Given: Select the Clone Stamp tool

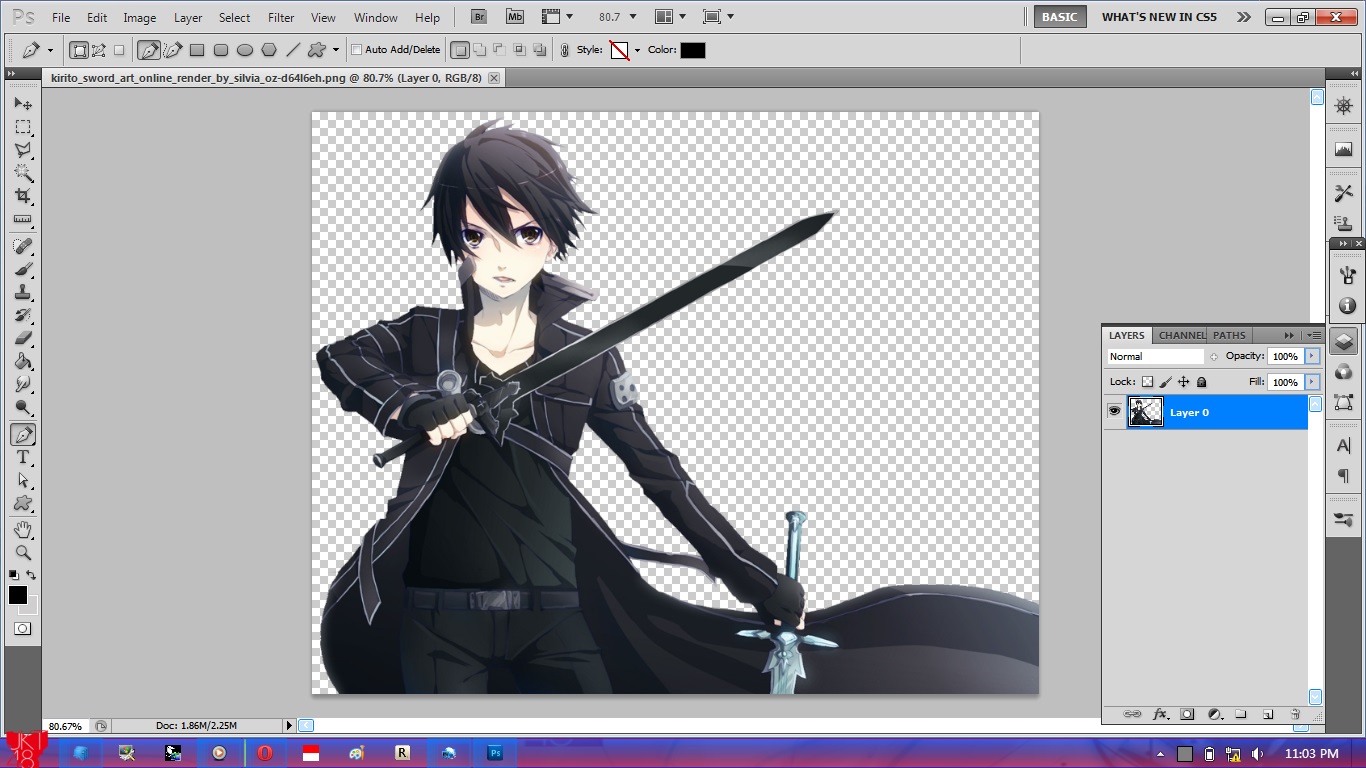Looking at the screenshot, I should tap(23, 292).
